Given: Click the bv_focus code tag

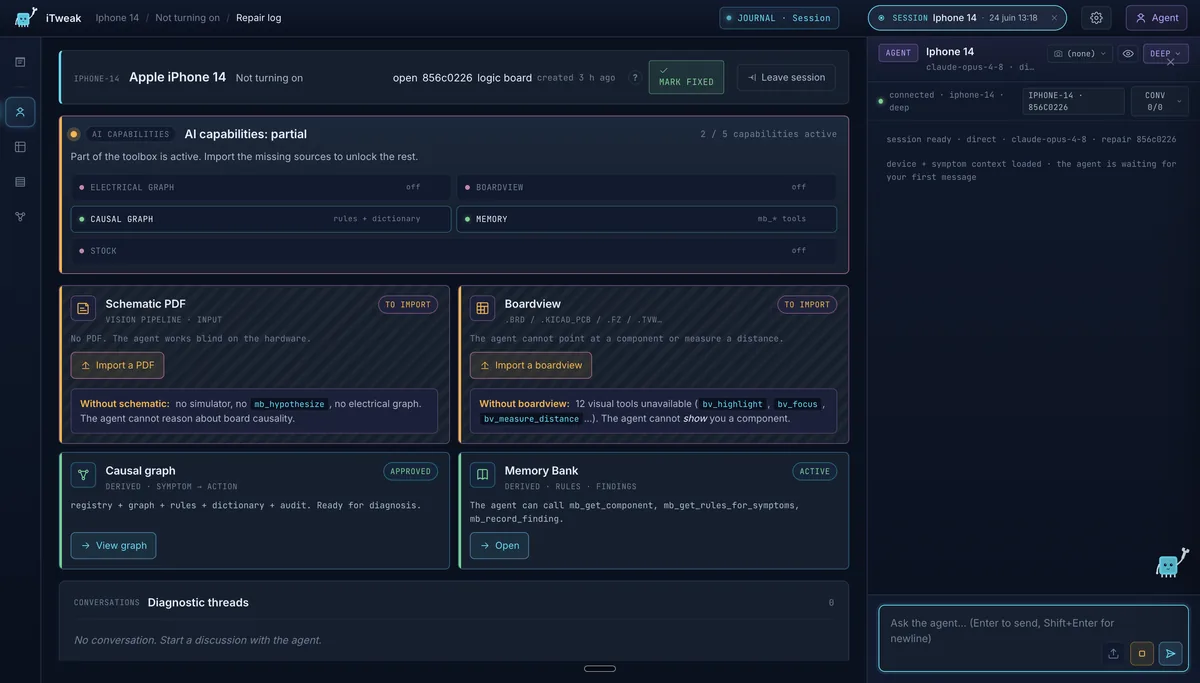Looking at the screenshot, I should pos(797,404).
